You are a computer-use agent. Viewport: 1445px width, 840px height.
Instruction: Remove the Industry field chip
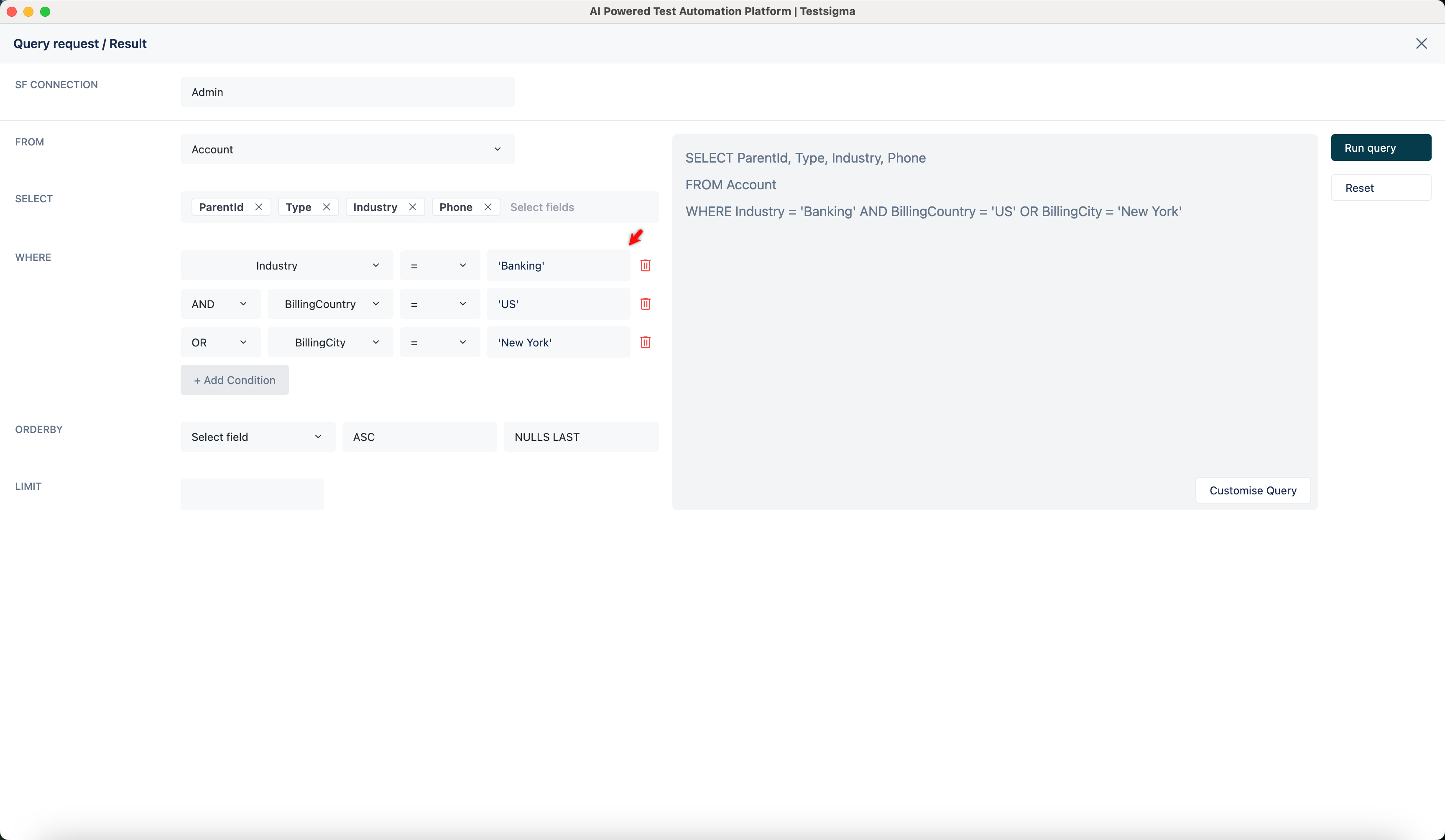click(x=413, y=207)
